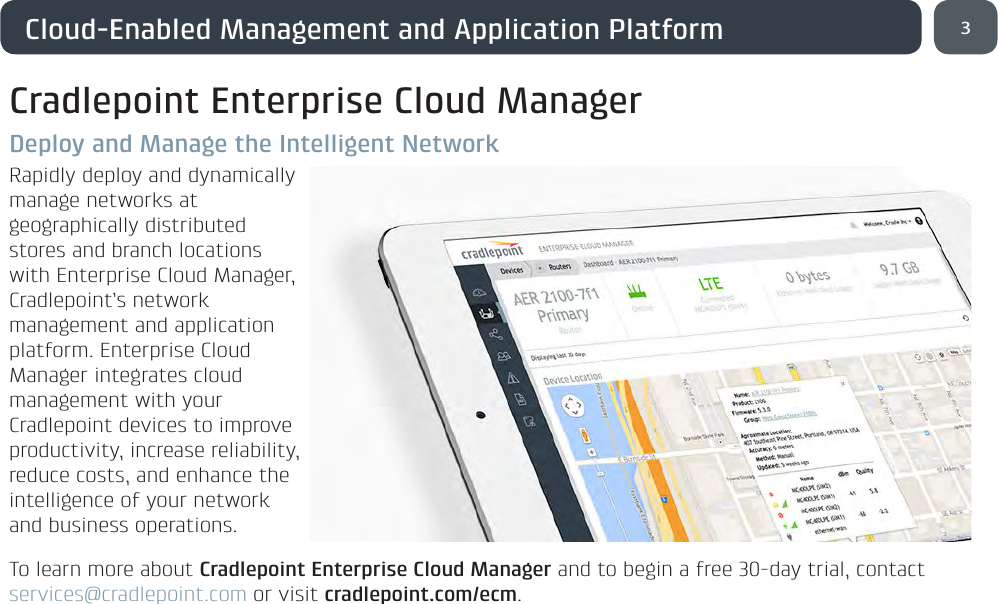Open the share/groups network sidebar icon
This screenshot has width=998, height=604.
click(x=495, y=334)
